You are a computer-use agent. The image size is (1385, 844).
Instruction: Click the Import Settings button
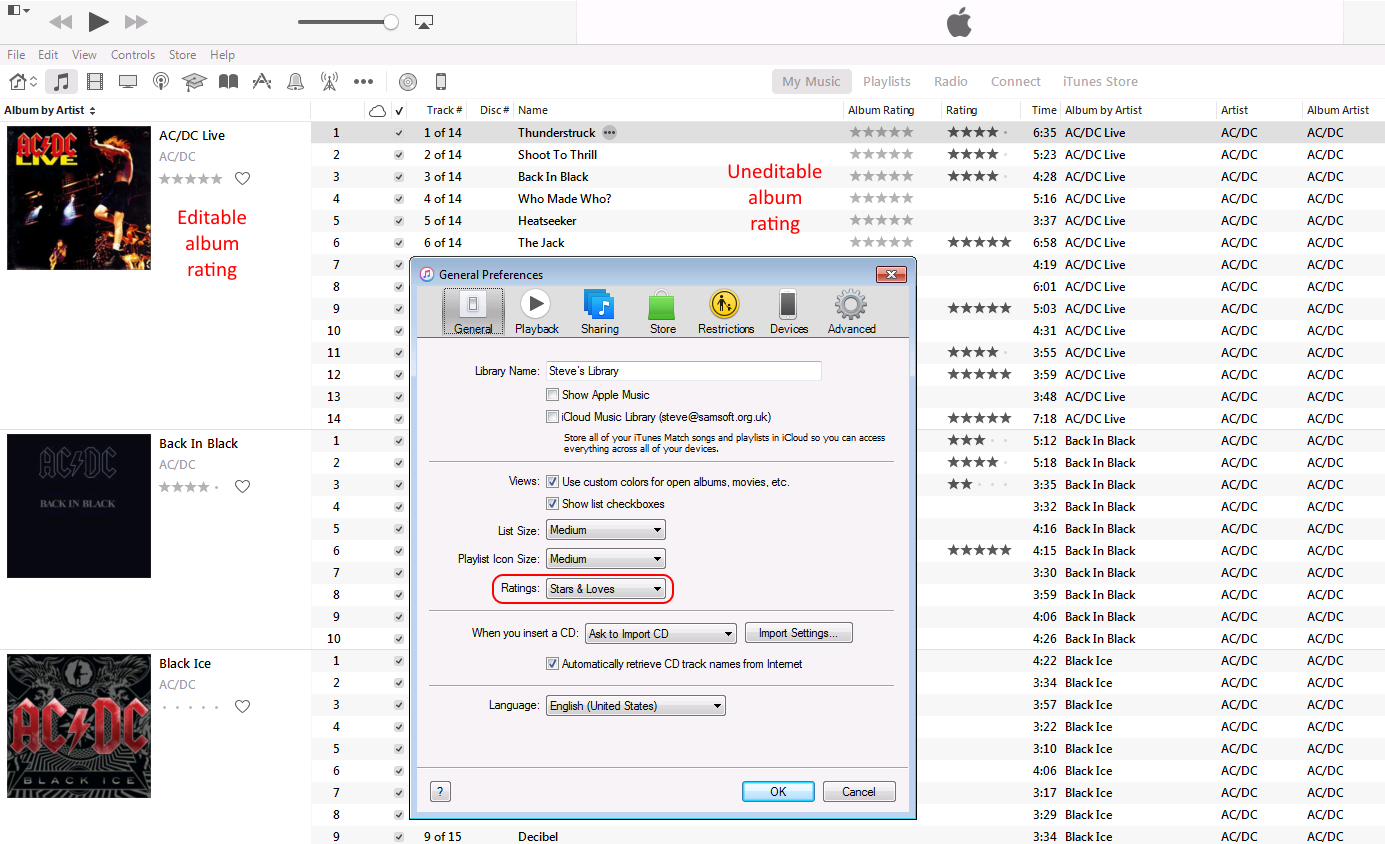point(798,633)
